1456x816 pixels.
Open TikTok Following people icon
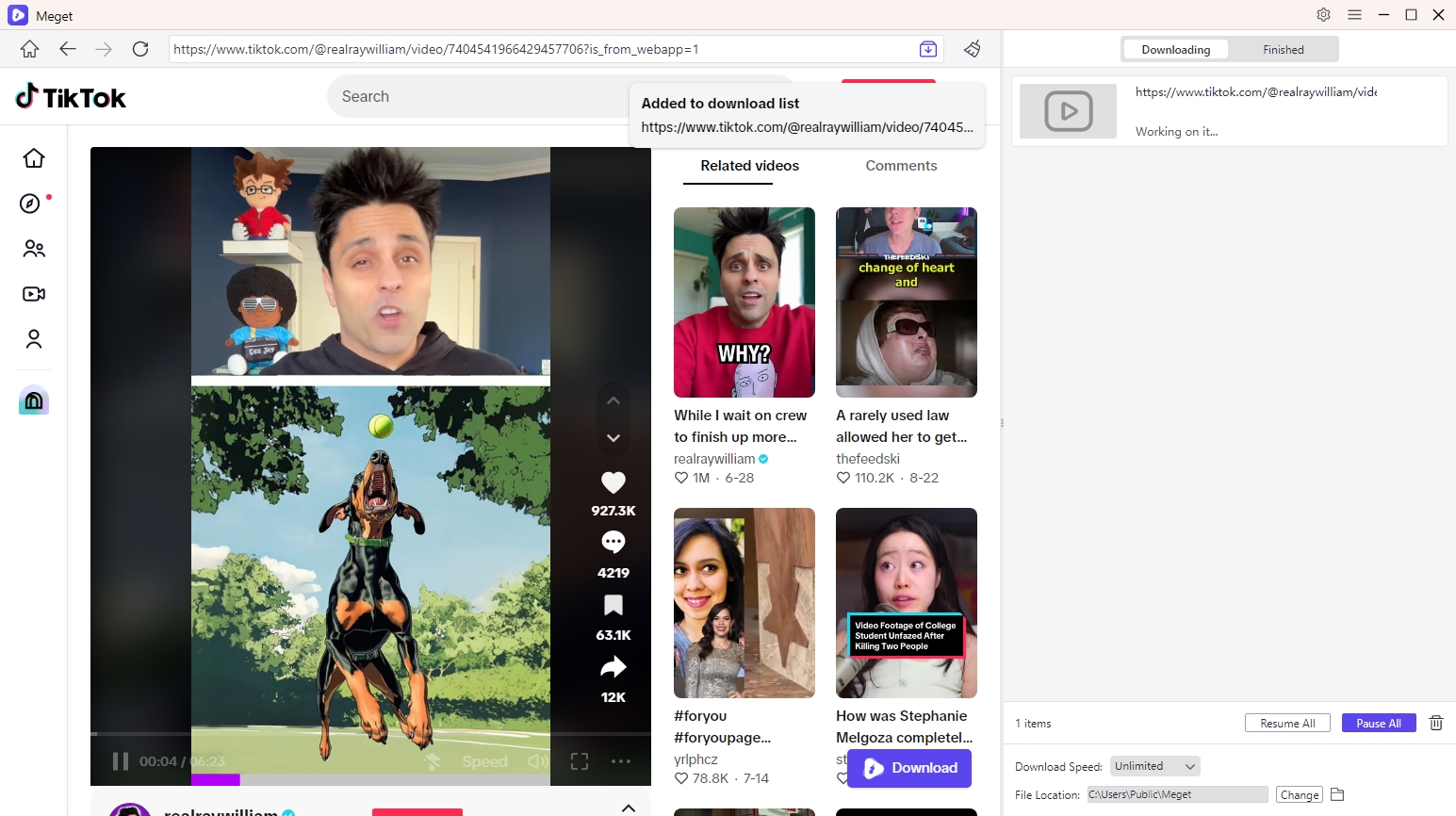coord(34,249)
